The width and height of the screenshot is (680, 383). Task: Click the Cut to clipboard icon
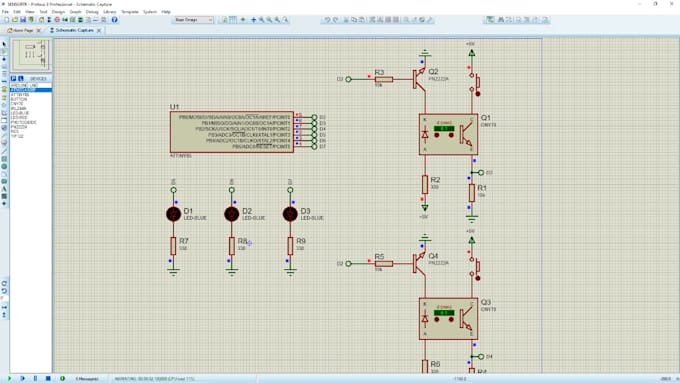346,20
